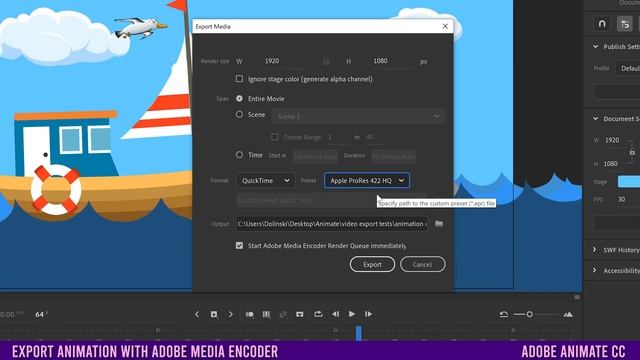
Task: Tick the Frame Range checkbox
Action: coord(275,137)
